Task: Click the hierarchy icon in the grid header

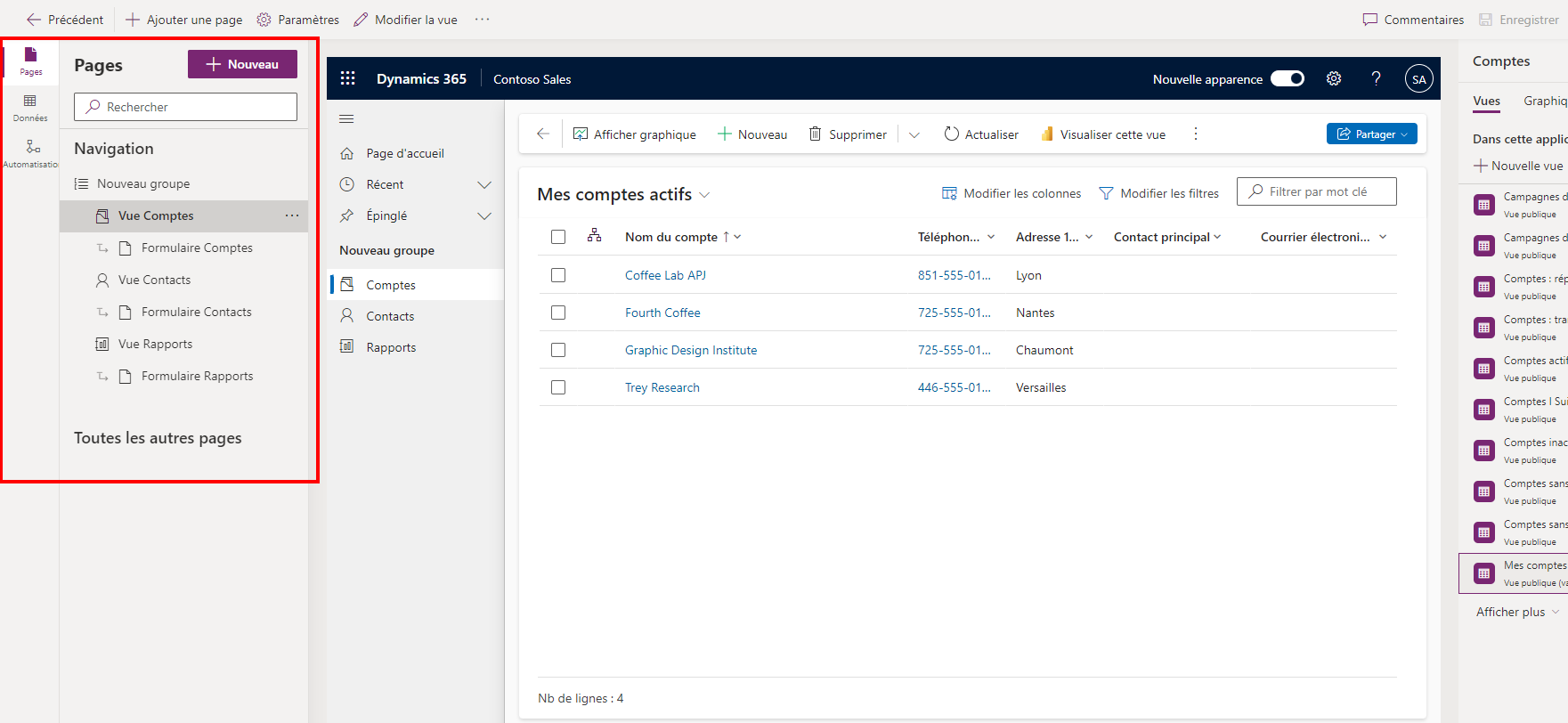Action: [x=595, y=236]
